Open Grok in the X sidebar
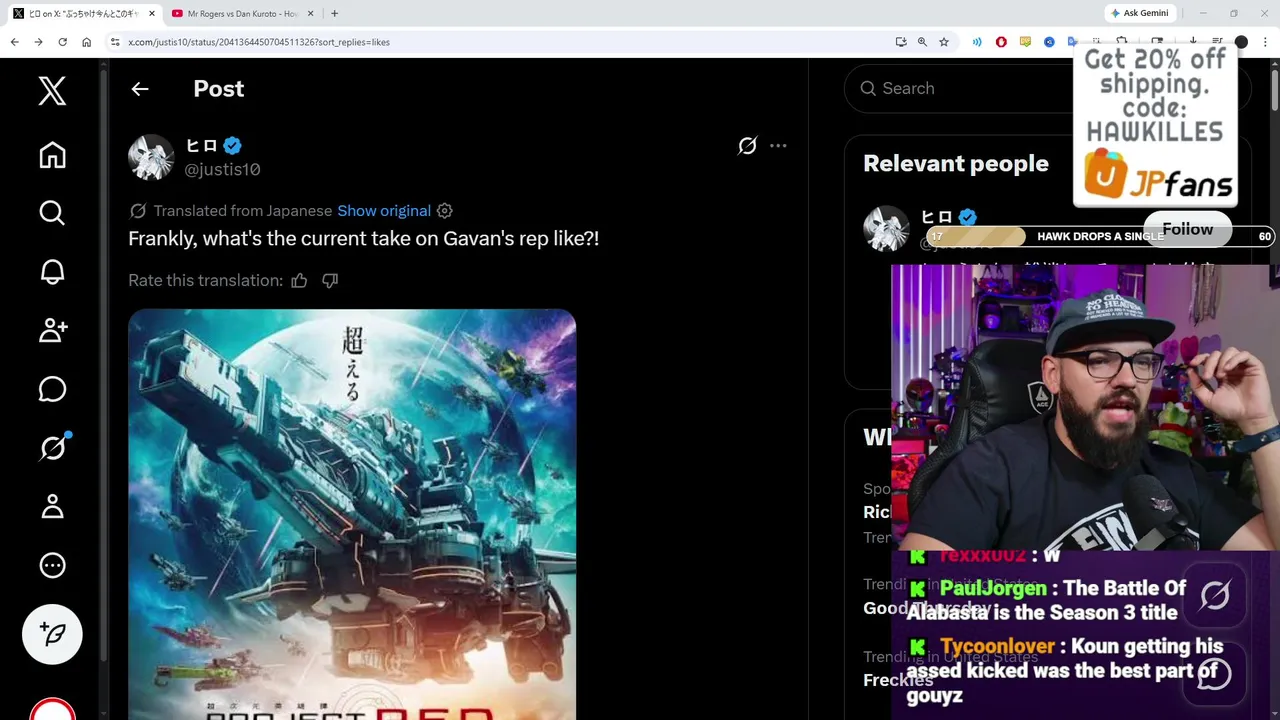The image size is (1280, 720). pyautogui.click(x=52, y=448)
